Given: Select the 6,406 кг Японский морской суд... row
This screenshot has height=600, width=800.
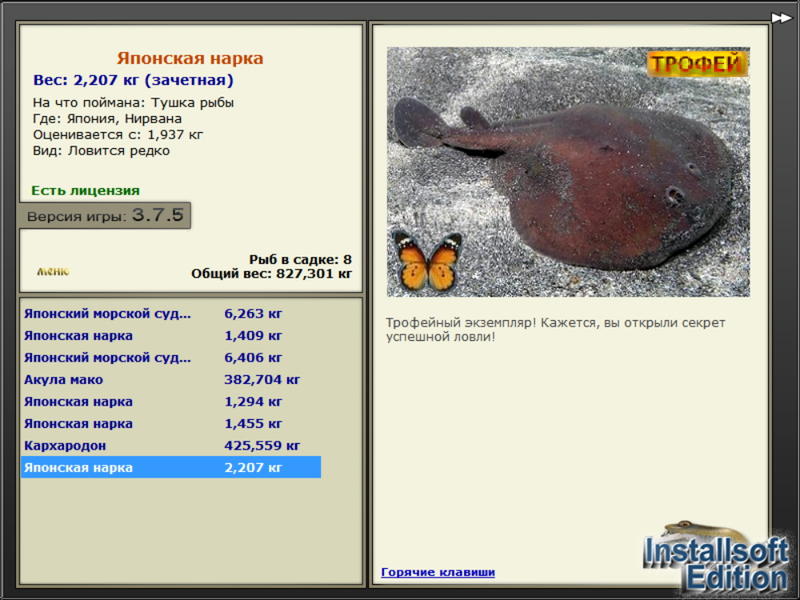Looking at the screenshot, I should coord(171,357).
